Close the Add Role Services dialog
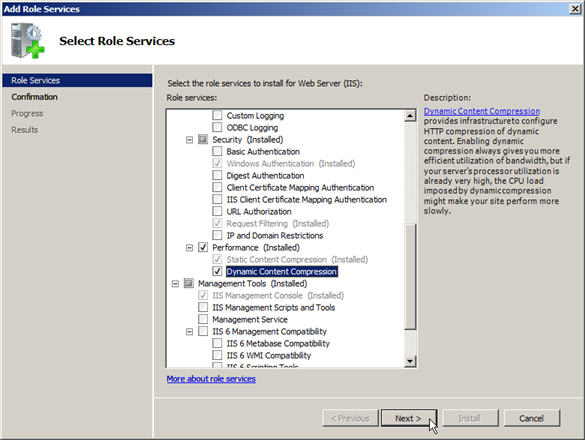 [575, 9]
